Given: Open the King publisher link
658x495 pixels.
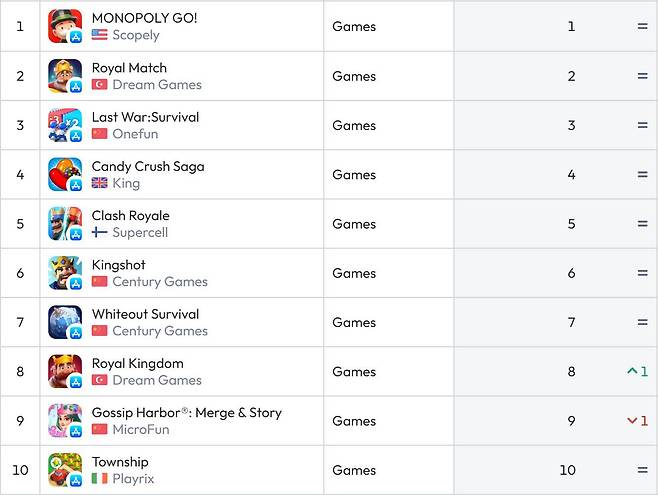Looking at the screenshot, I should coord(126,183).
